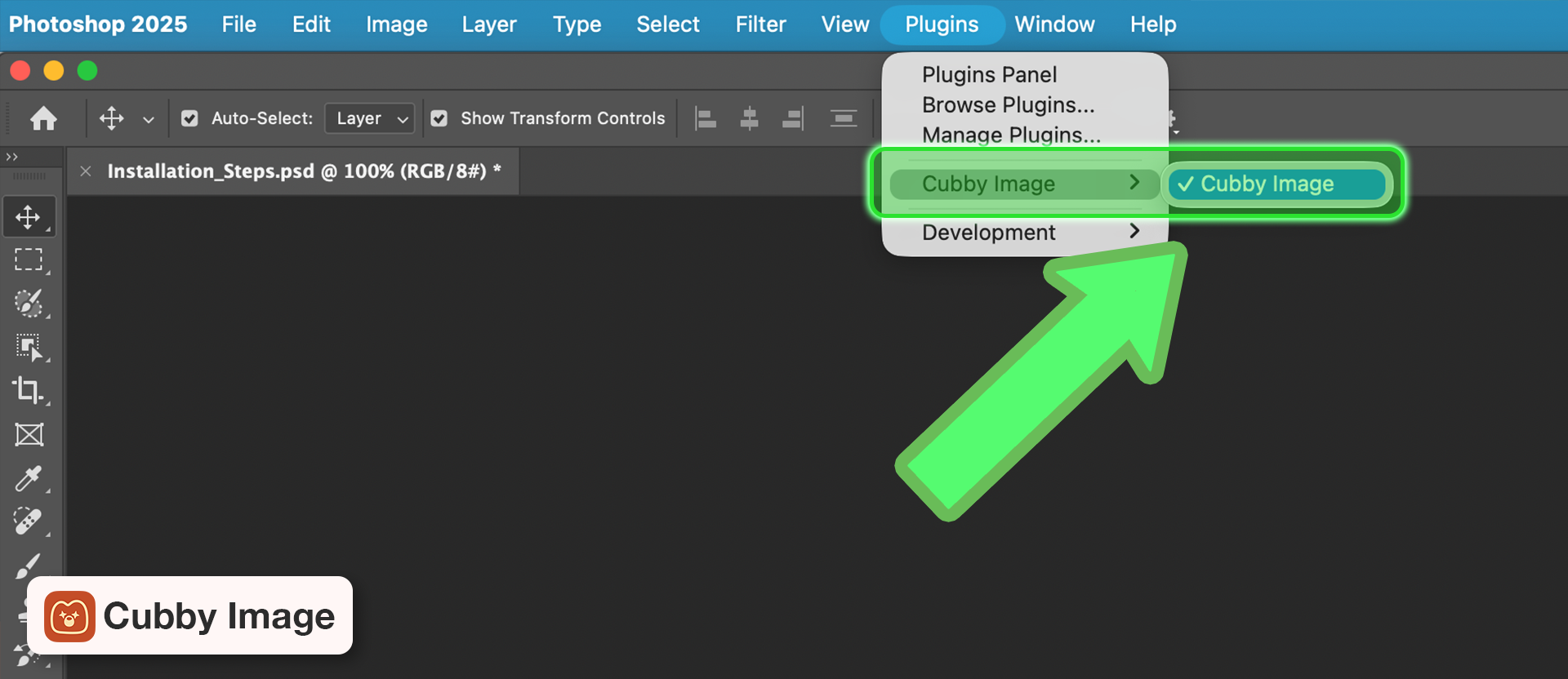Viewport: 1568px width, 679px height.
Task: Align left edges icon
Action: 705,118
